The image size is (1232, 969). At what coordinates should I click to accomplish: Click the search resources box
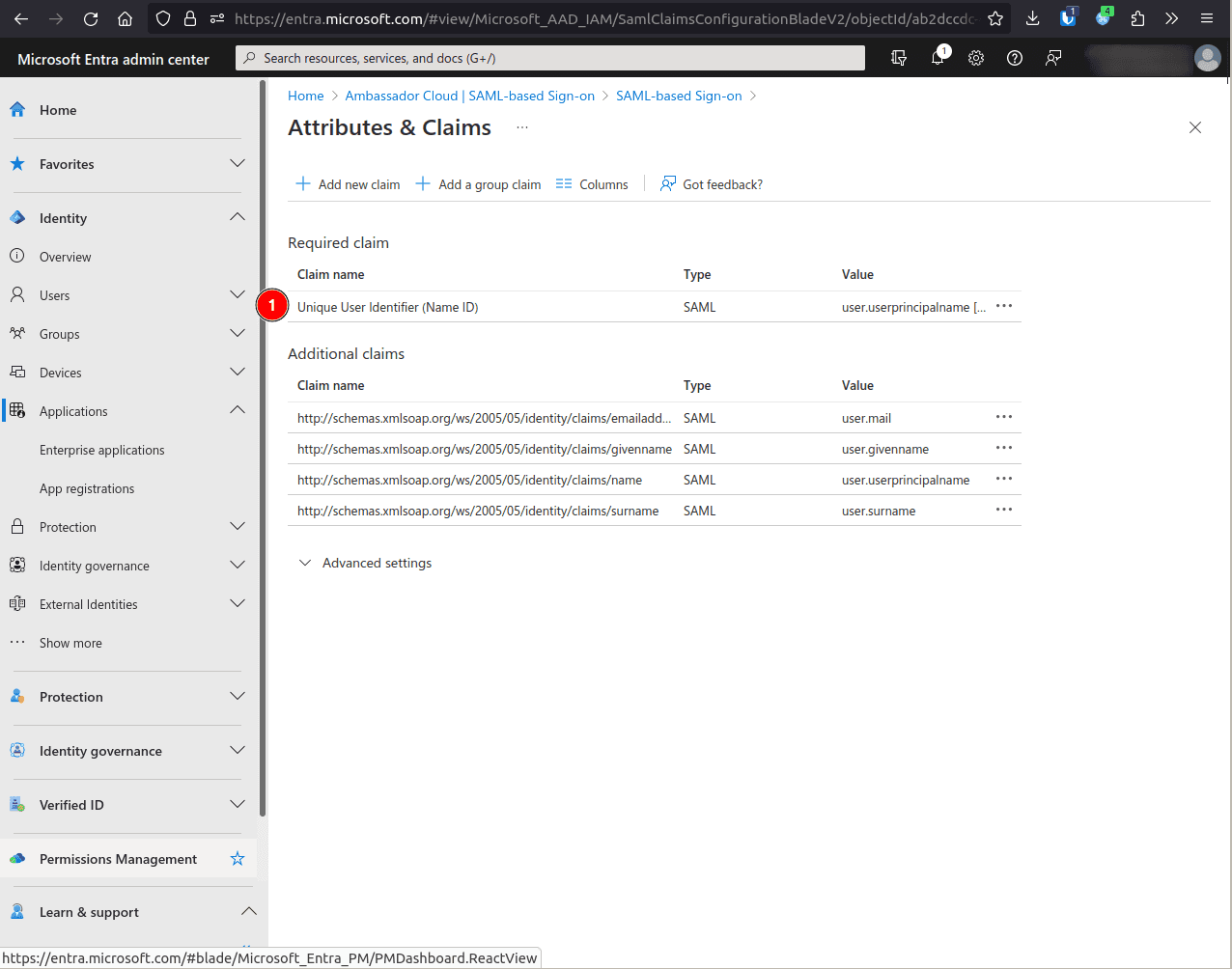pos(550,58)
